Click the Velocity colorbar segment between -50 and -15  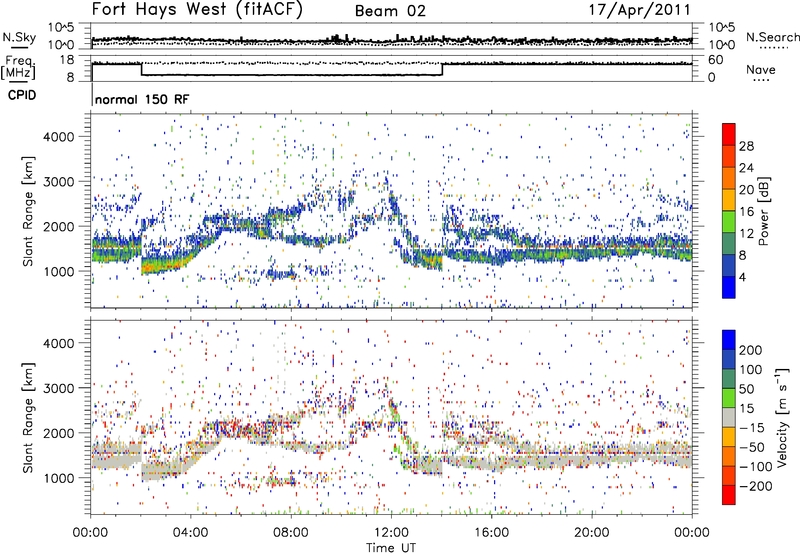[x=729, y=437]
